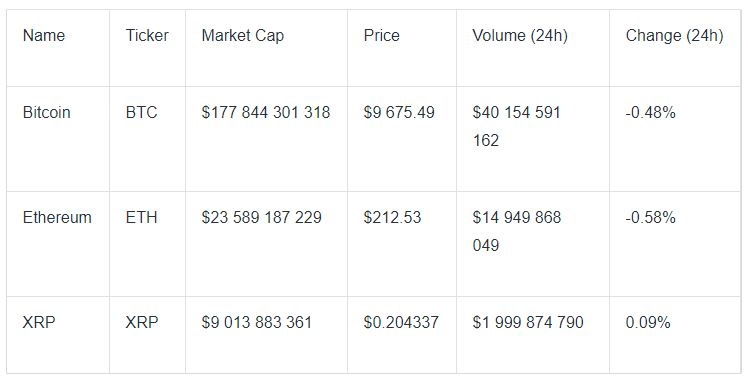Click XRP's 0.09% change value
Screen dimensions: 748x384
pos(648,323)
